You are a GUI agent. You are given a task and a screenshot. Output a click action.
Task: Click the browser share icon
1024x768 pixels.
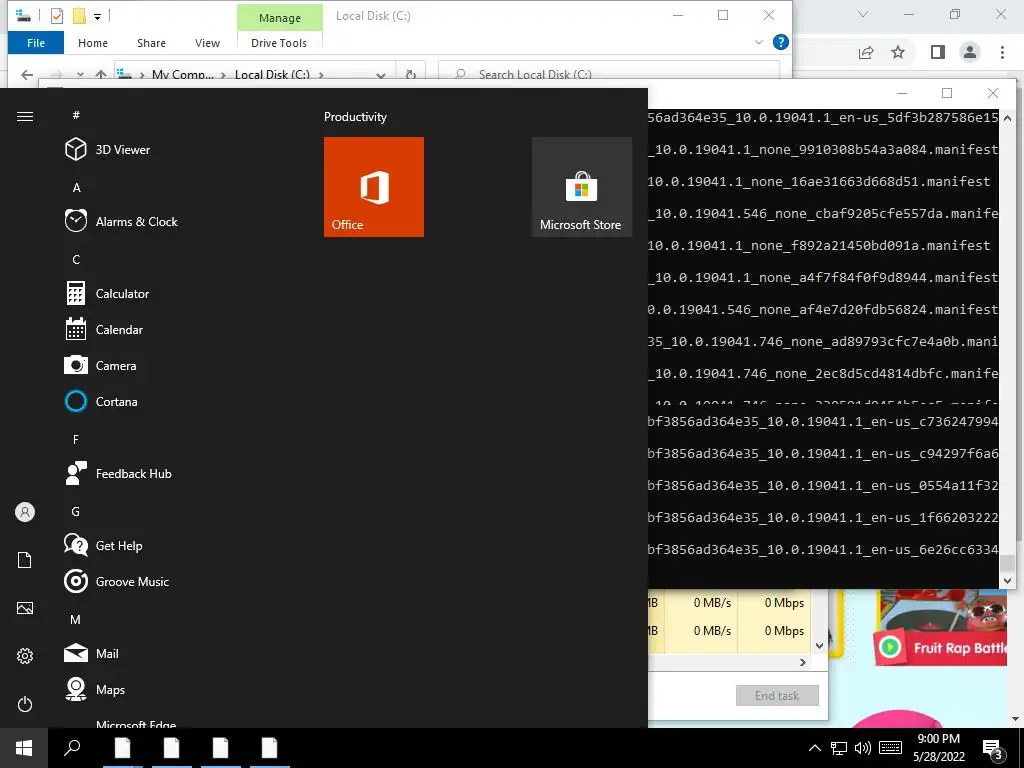pos(866,52)
